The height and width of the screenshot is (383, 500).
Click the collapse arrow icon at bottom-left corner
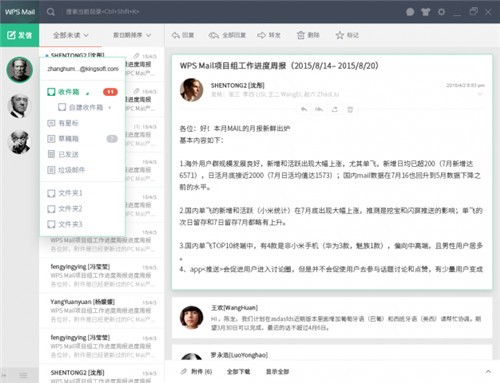pos(4,376)
